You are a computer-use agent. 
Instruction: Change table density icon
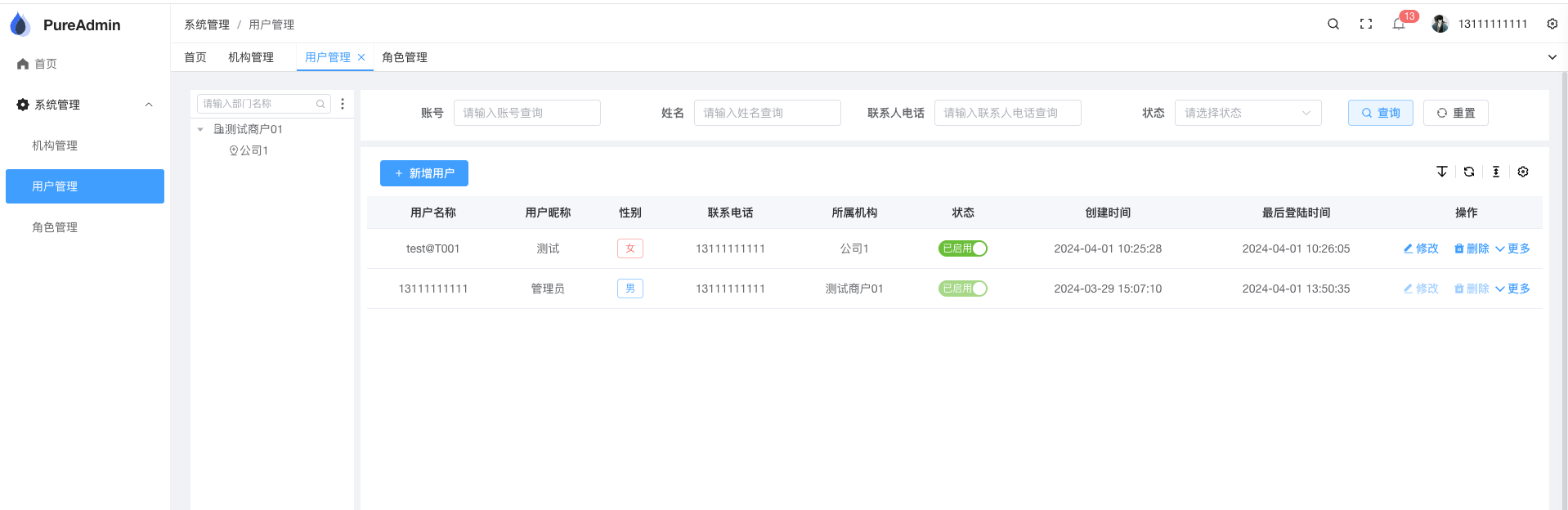coord(1496,172)
